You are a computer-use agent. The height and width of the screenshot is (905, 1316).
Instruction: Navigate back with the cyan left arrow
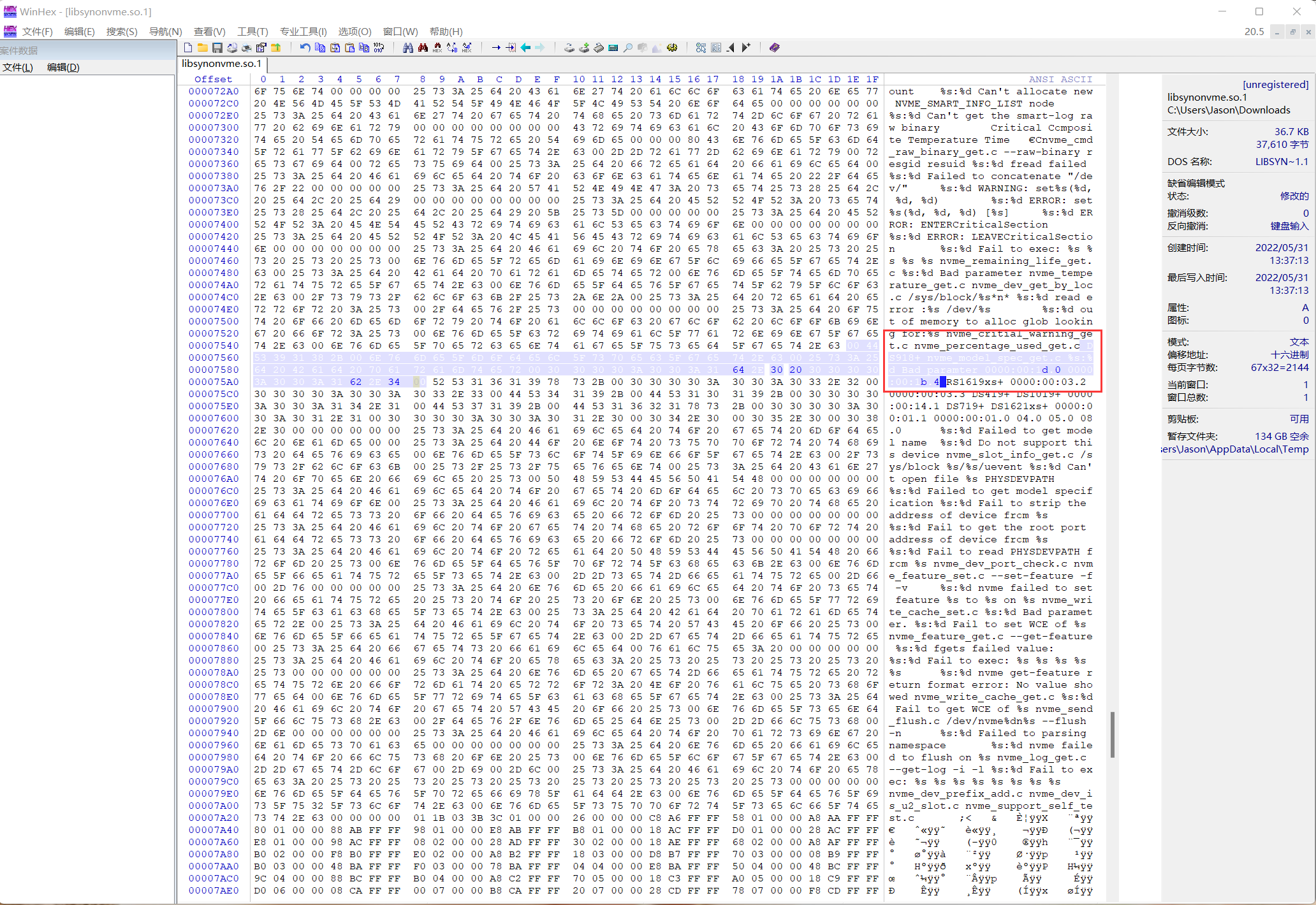pos(525,48)
